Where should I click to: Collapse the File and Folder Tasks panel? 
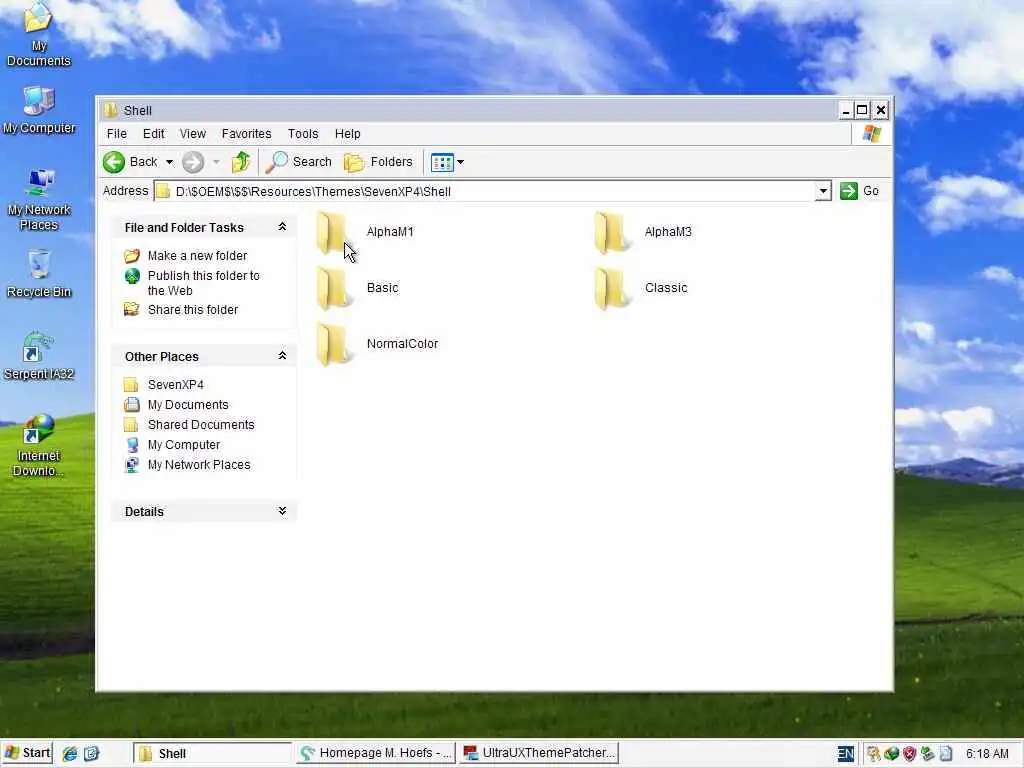coord(282,227)
